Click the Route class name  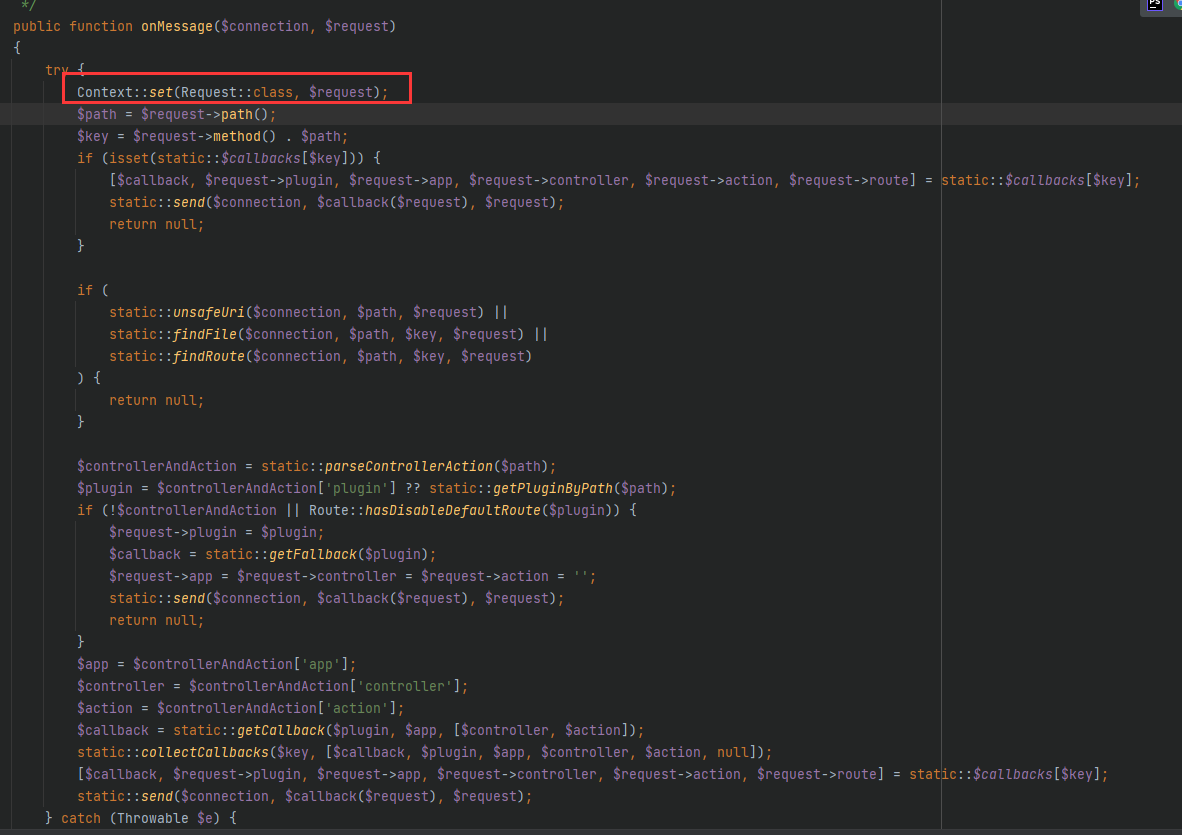329,510
